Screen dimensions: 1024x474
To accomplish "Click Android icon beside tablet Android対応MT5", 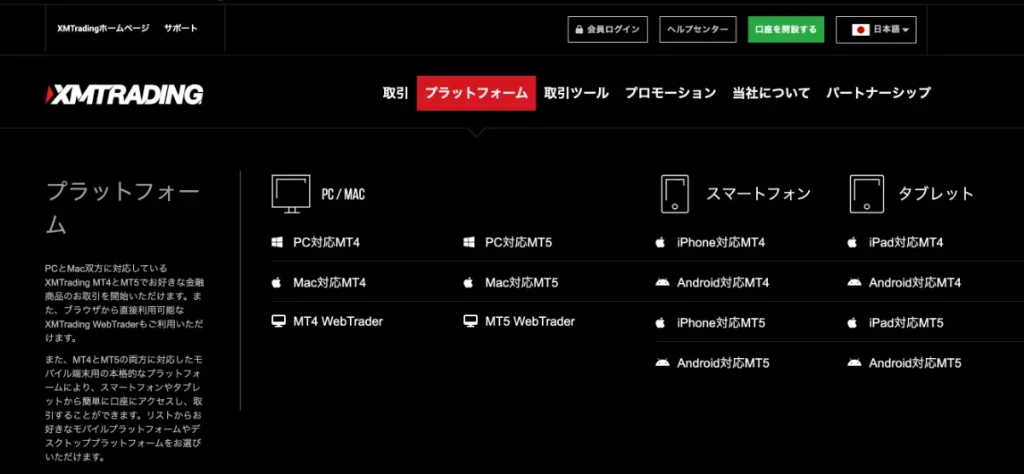I will tap(854, 362).
